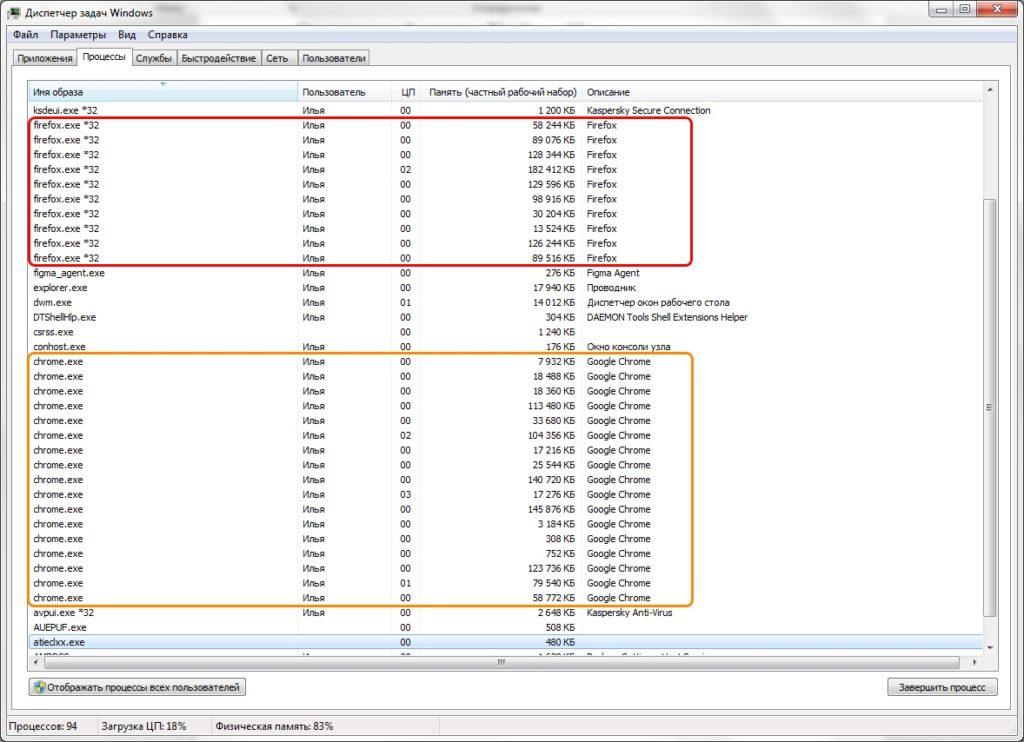Screen dimensions: 1024x742
Task: Click the Завершить процесс button
Action: click(942, 687)
